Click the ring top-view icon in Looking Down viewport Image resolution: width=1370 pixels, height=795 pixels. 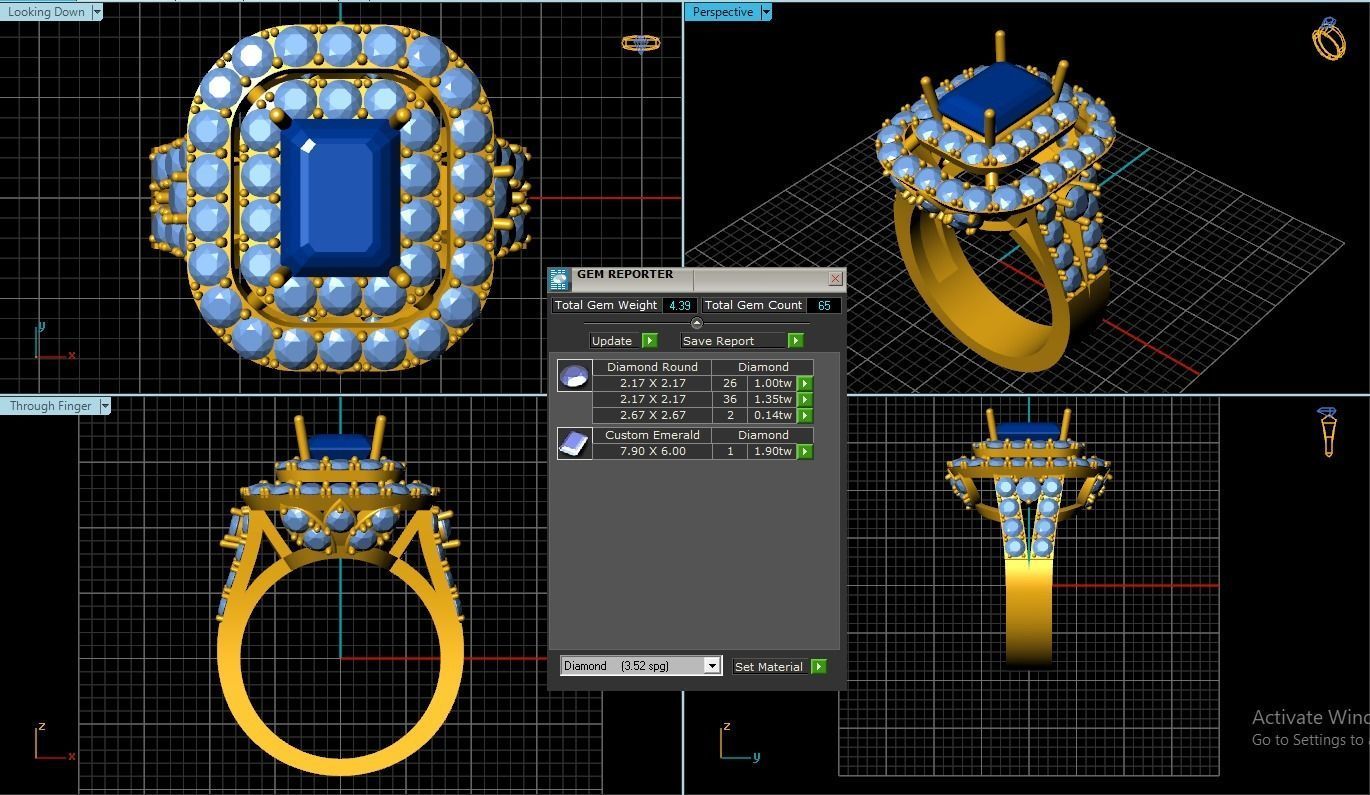(640, 43)
